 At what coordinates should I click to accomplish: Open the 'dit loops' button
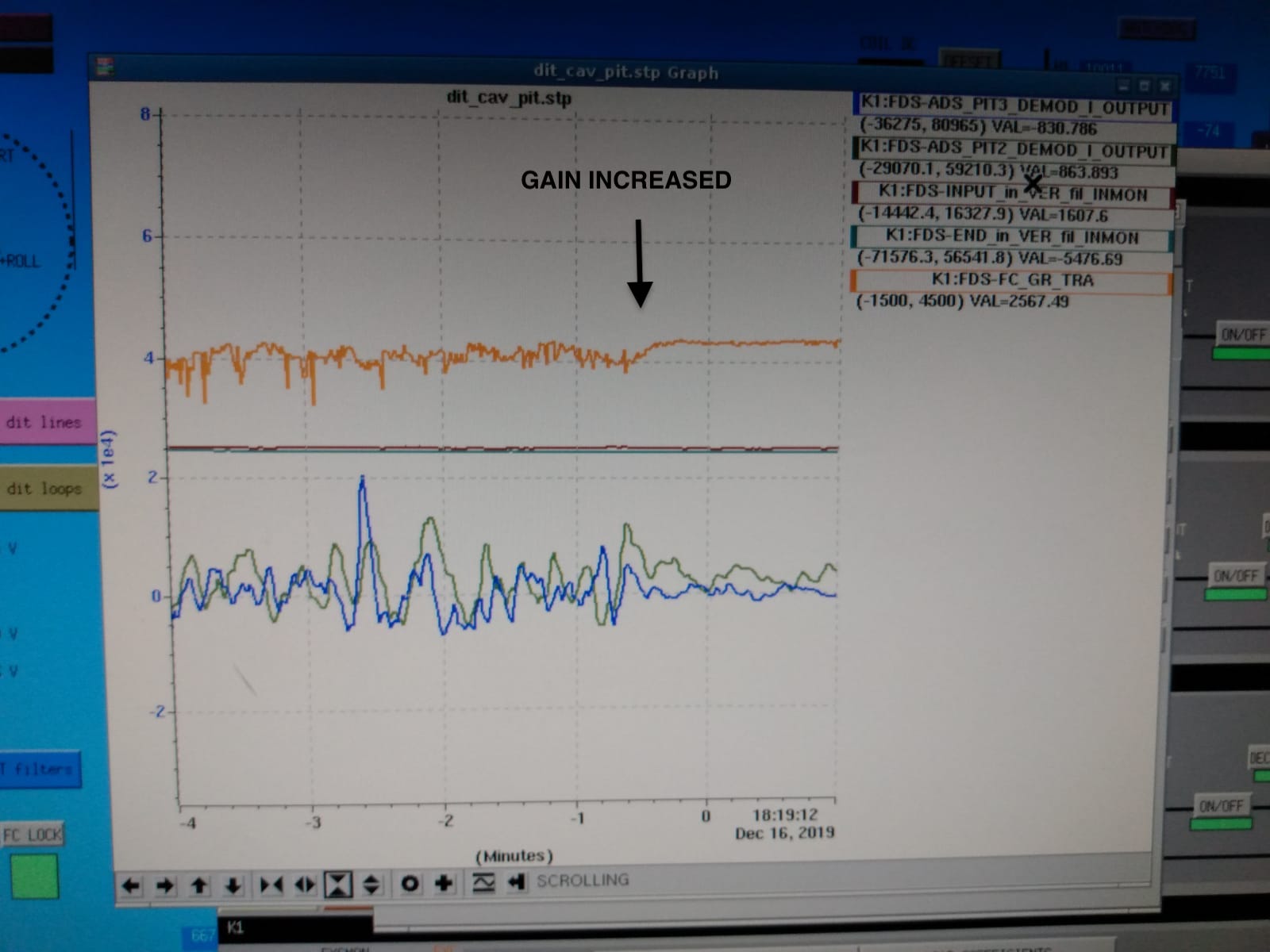(x=46, y=489)
